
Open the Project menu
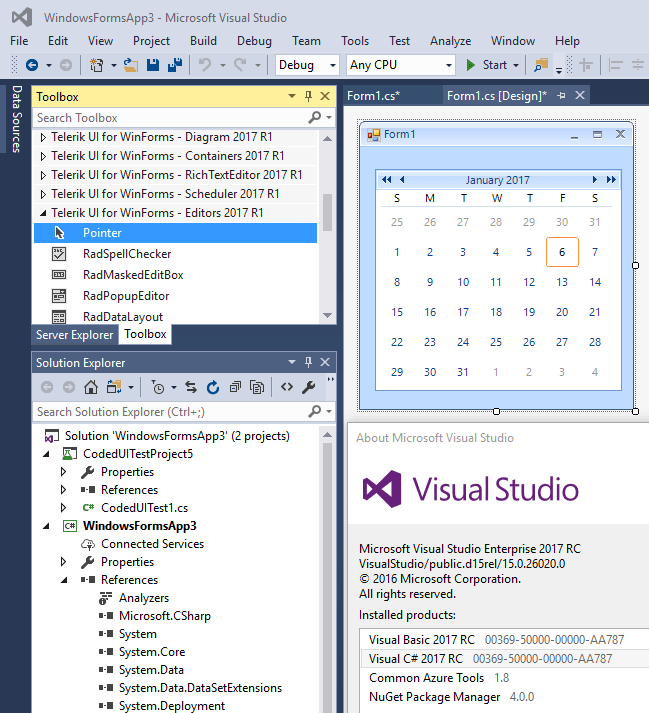[151, 41]
